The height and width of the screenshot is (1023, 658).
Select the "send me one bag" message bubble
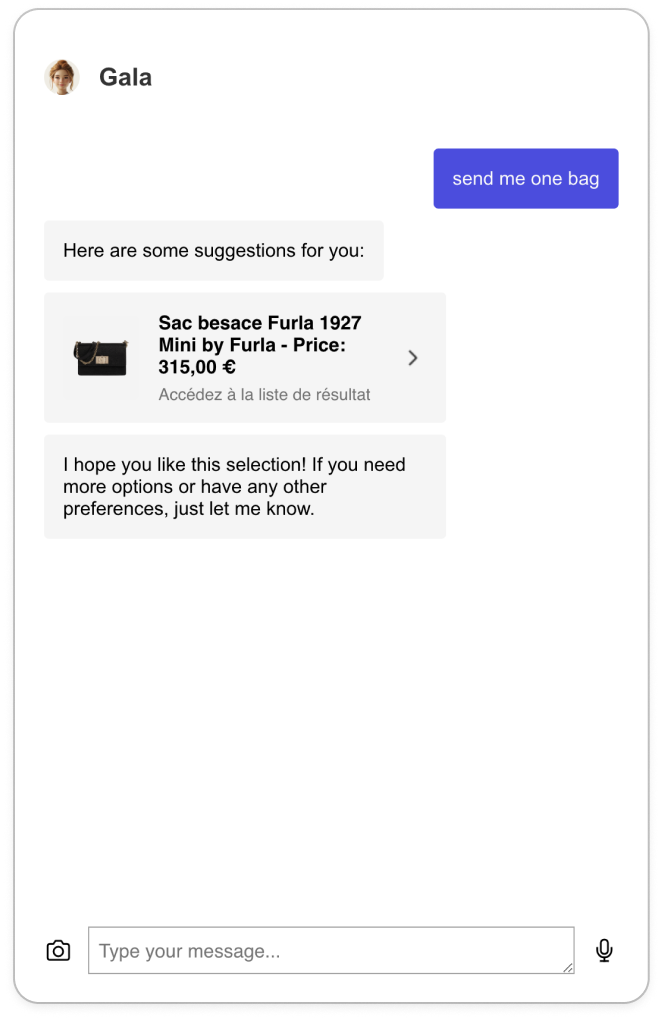pyautogui.click(x=526, y=179)
